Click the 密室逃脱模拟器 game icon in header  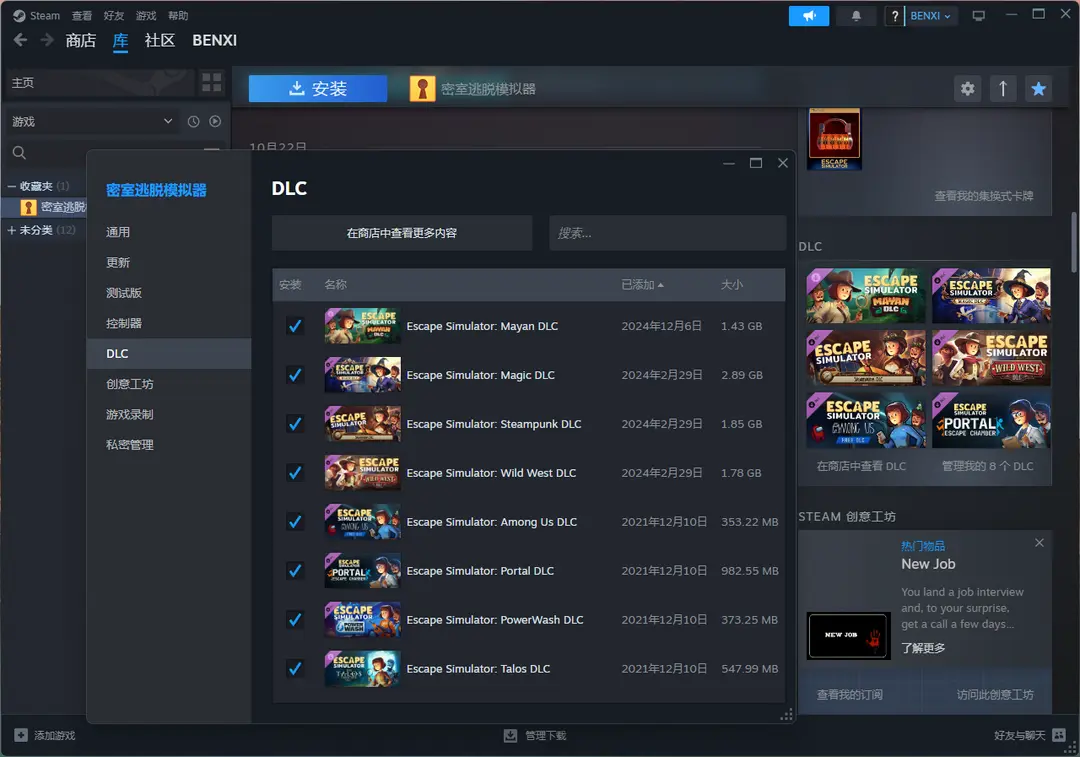pyautogui.click(x=422, y=89)
